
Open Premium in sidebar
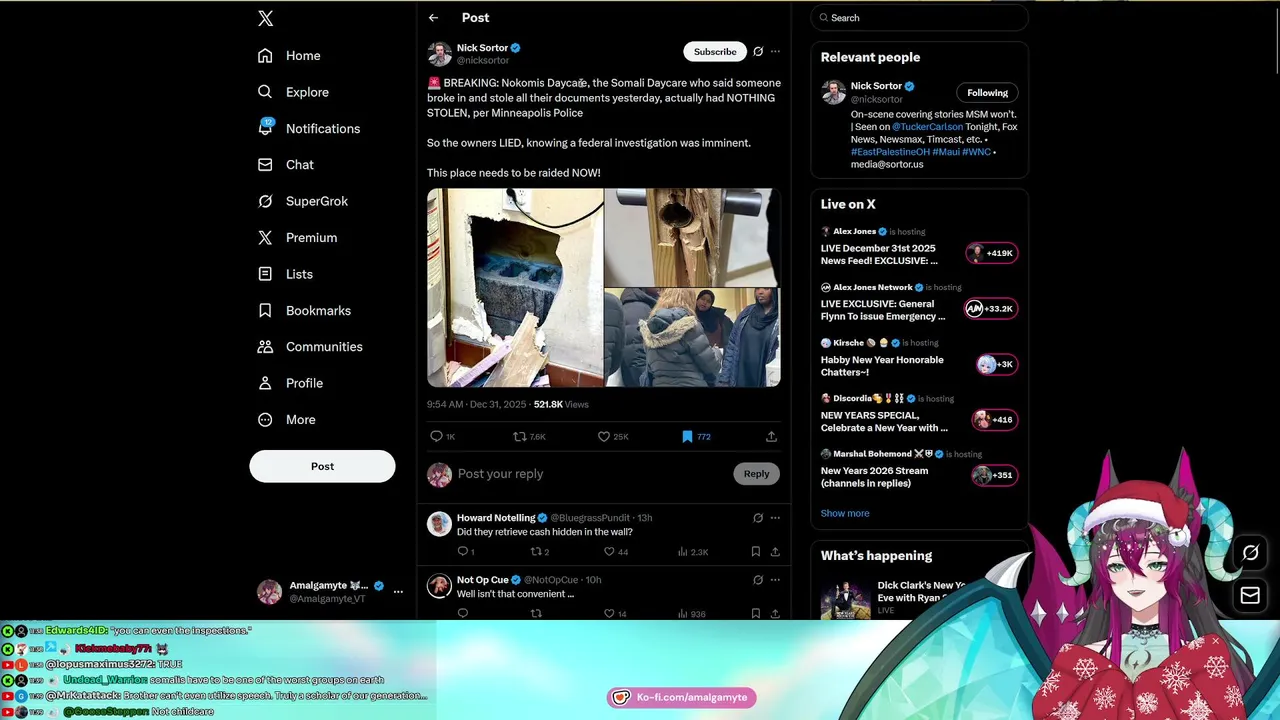pyautogui.click(x=297, y=238)
